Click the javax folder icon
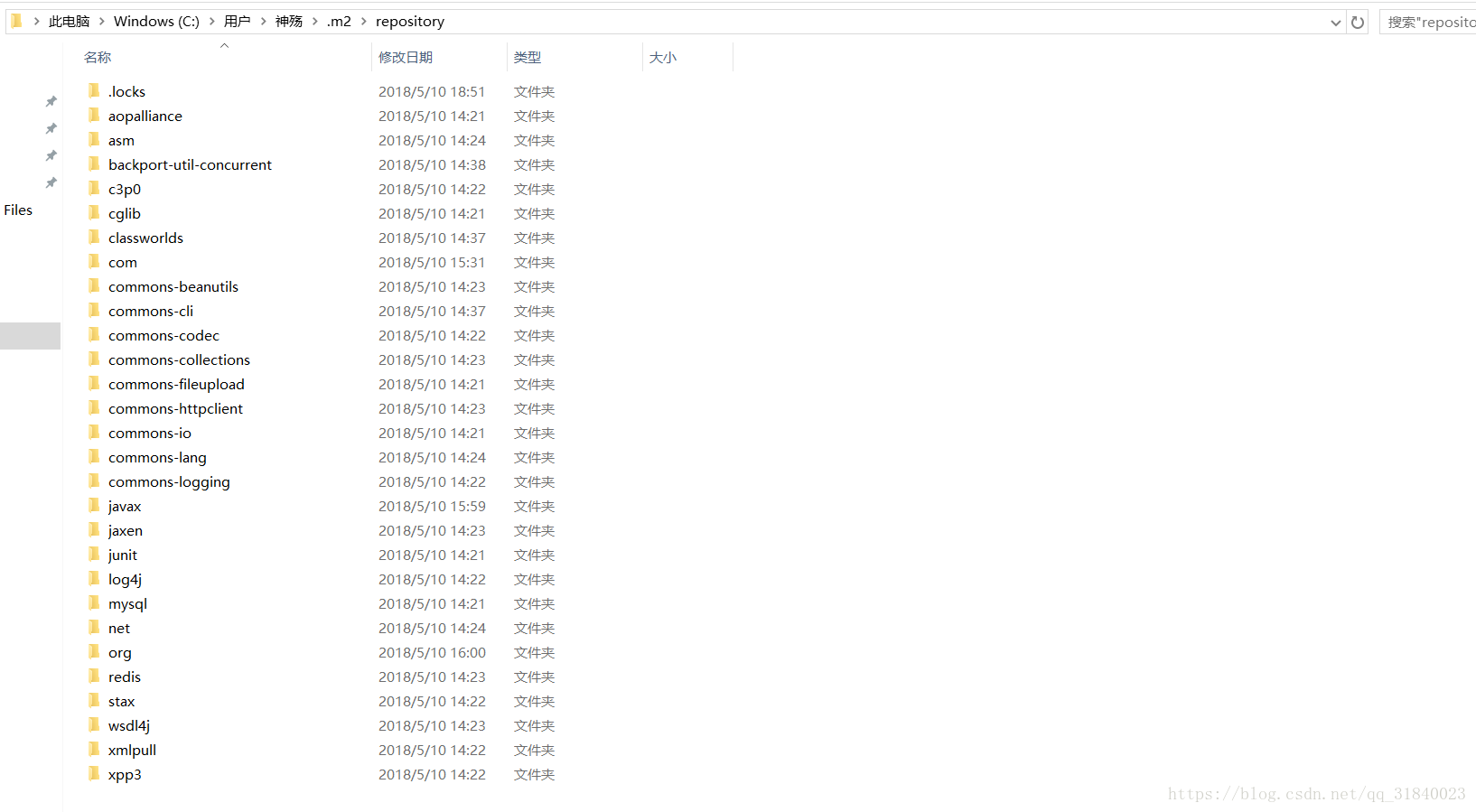 (94, 505)
